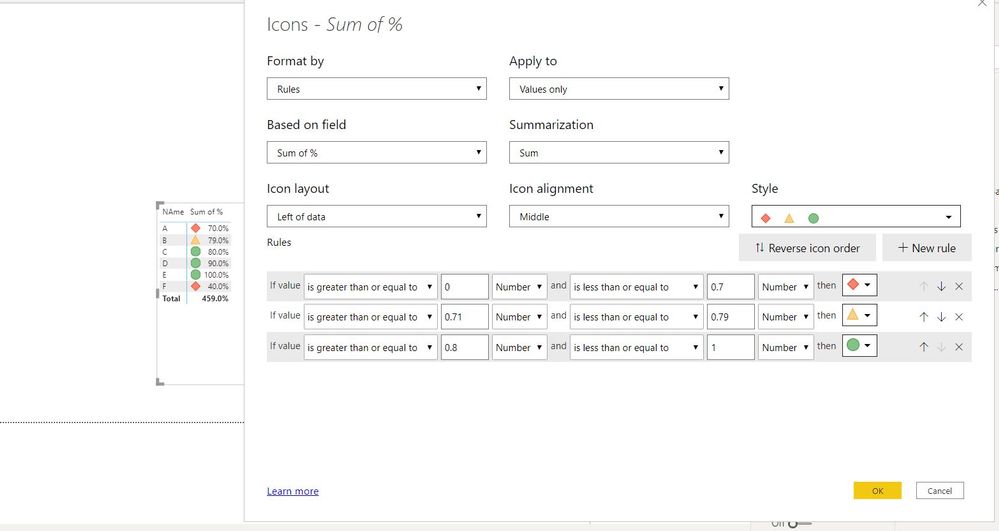Move second rule (0.71) down
Image resolution: width=999 pixels, height=531 pixels.
click(x=941, y=317)
